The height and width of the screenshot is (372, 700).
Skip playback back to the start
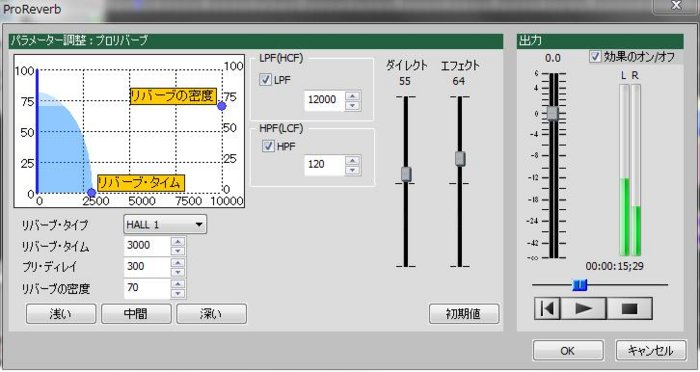point(547,309)
